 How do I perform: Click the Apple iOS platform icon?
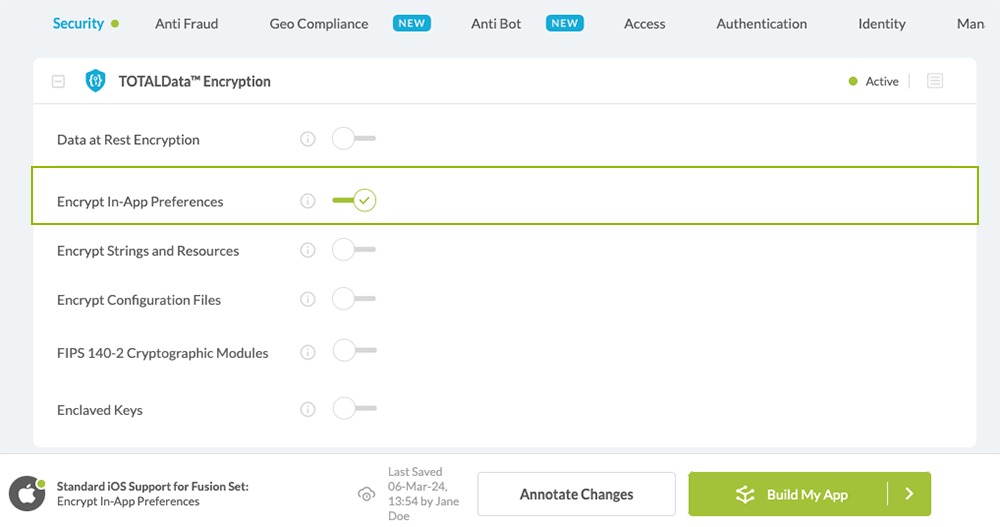point(27,494)
